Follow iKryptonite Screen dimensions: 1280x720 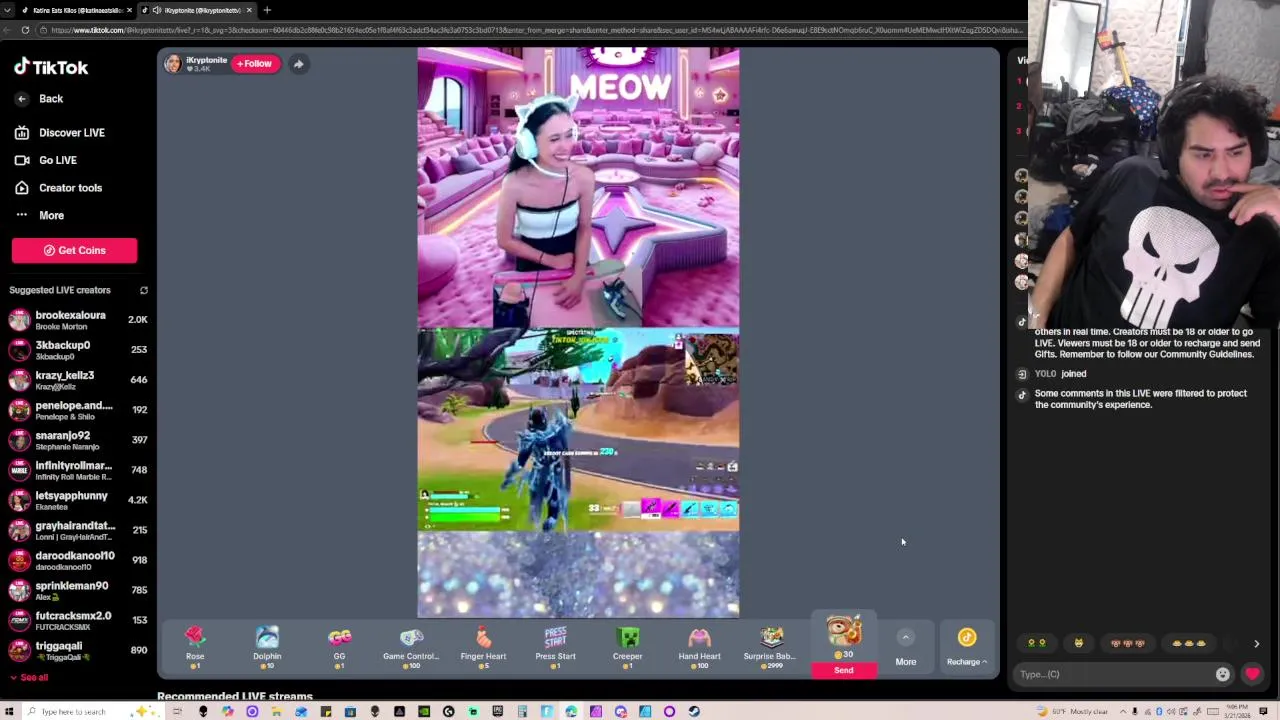pos(254,64)
